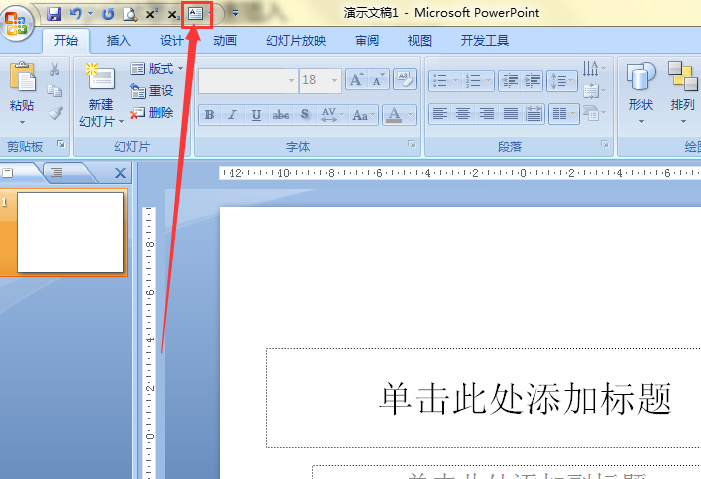
Task: Open the font size dropdown showing 18
Action: [334, 81]
